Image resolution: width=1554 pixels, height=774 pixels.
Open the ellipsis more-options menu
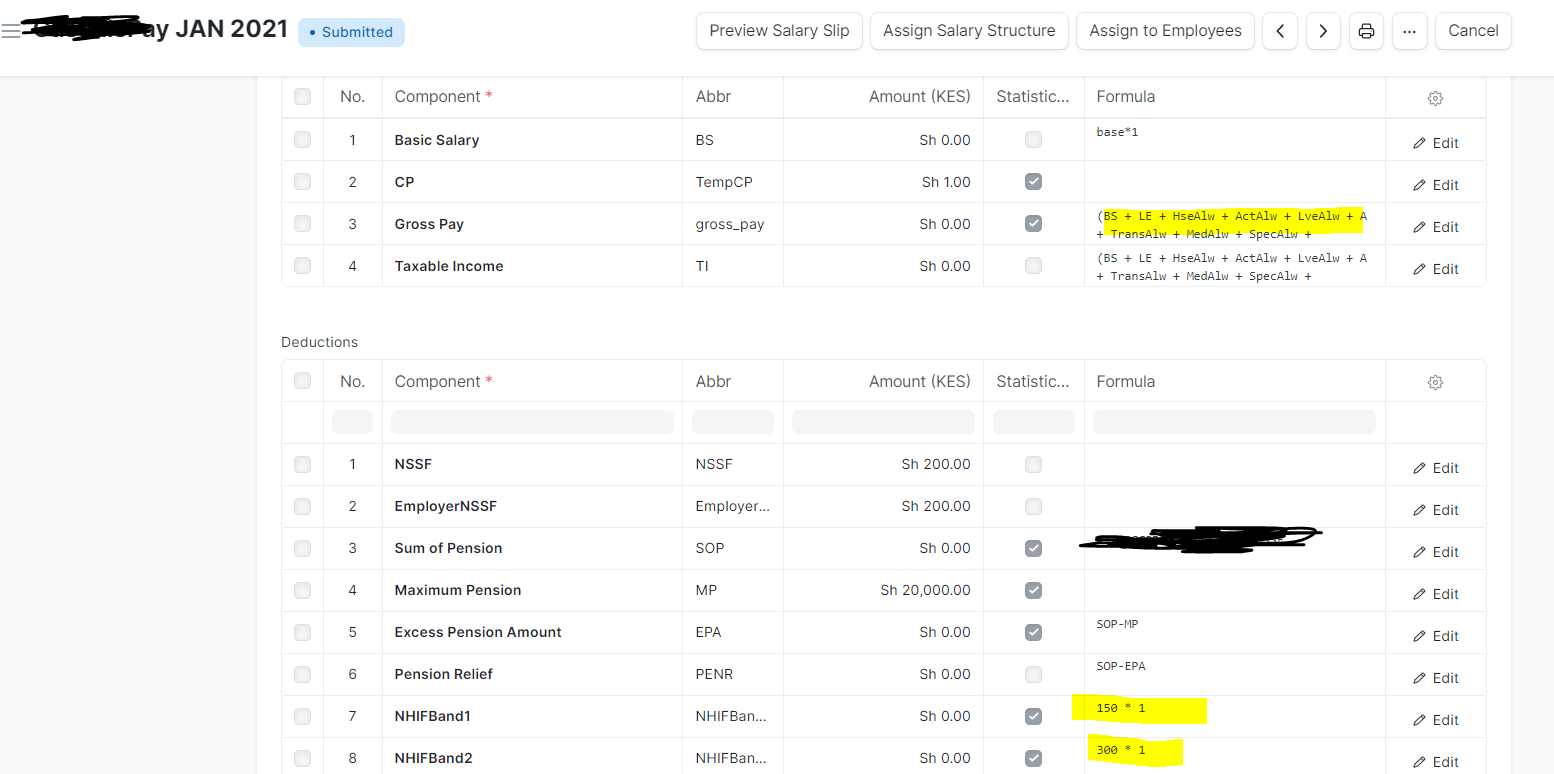tap(1410, 31)
